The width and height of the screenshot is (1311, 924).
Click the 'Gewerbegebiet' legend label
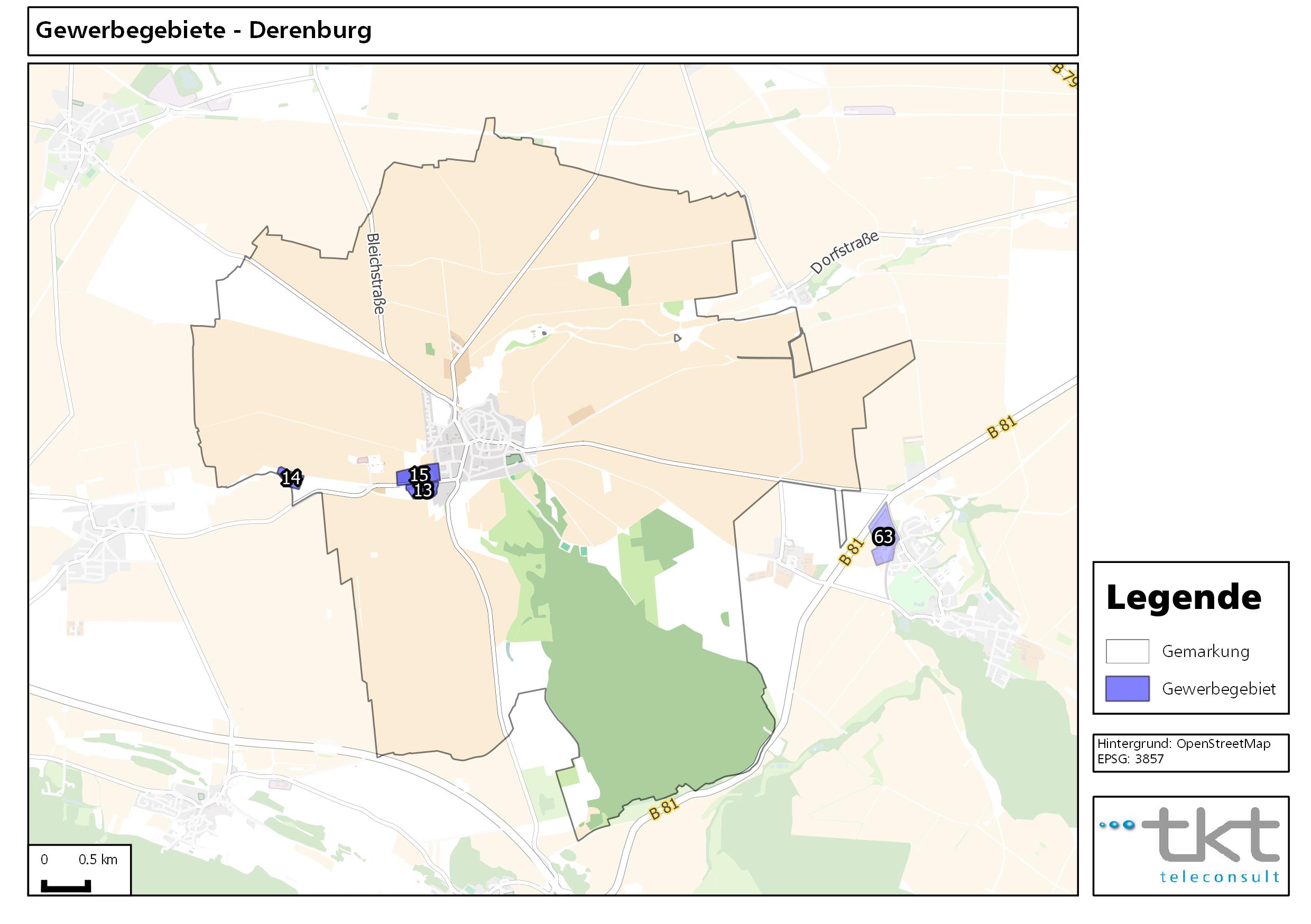[1218, 689]
